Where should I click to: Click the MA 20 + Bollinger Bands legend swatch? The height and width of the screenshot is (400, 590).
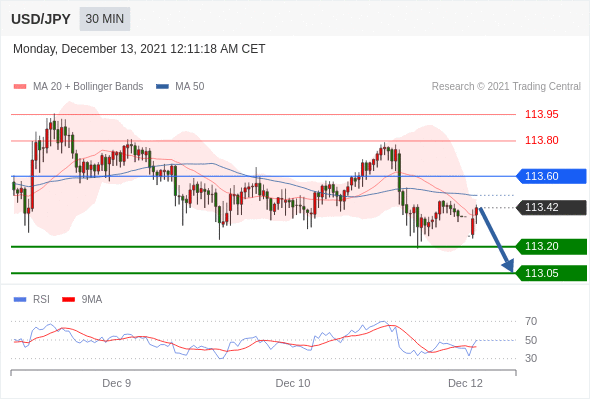click(x=20, y=87)
